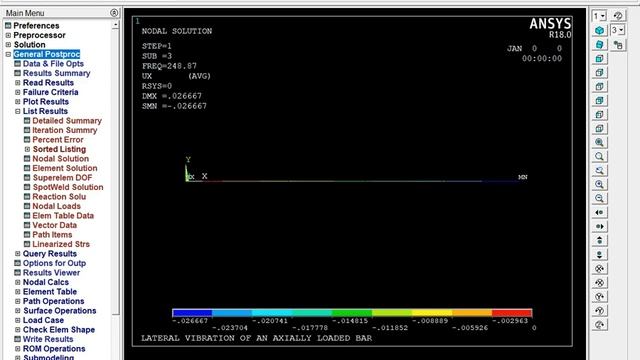Screen dimensions: 640x360
Task: Open Linearized Strs listing
Action: (x=61, y=244)
